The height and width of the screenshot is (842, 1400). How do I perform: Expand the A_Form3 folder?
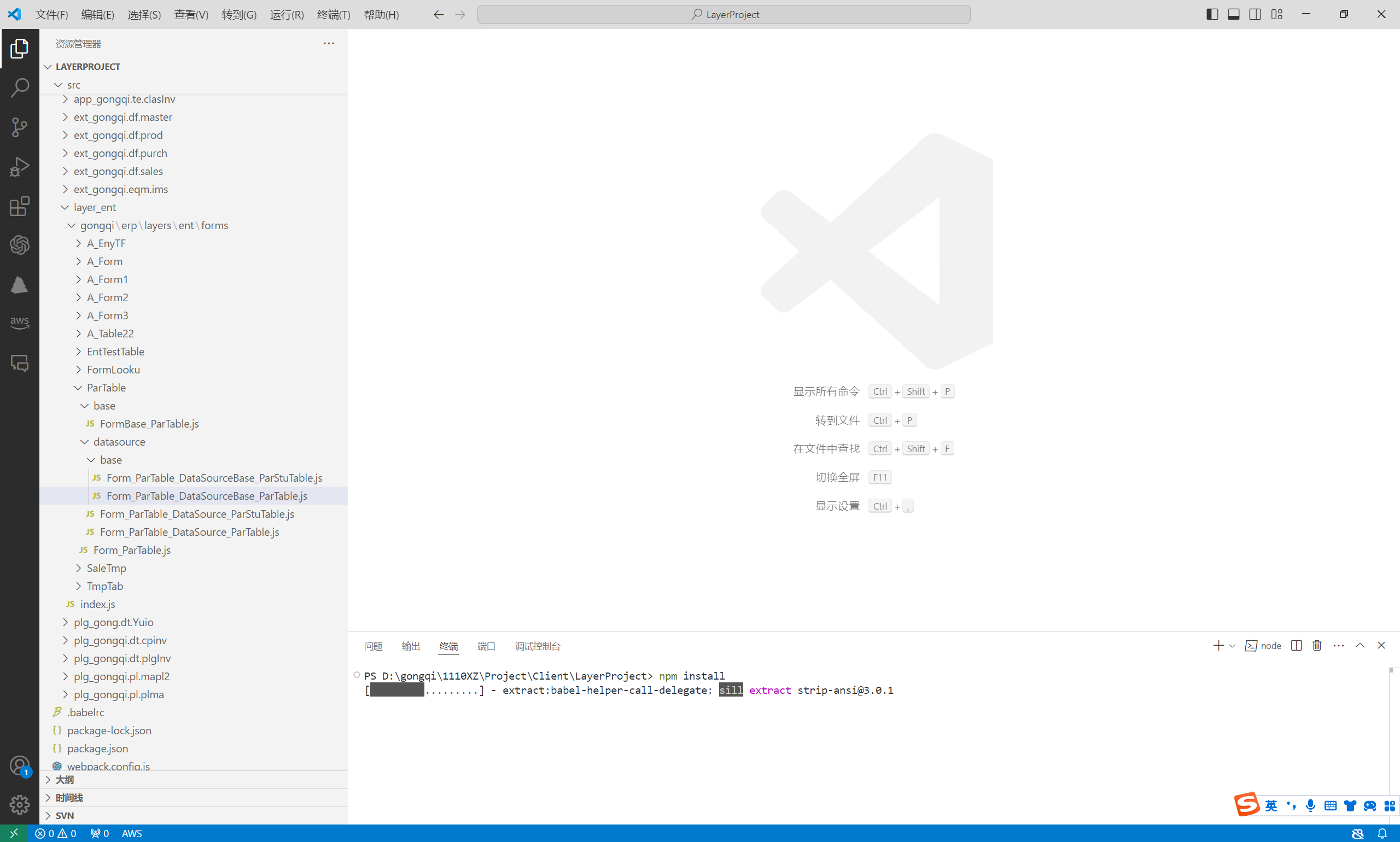pos(107,315)
